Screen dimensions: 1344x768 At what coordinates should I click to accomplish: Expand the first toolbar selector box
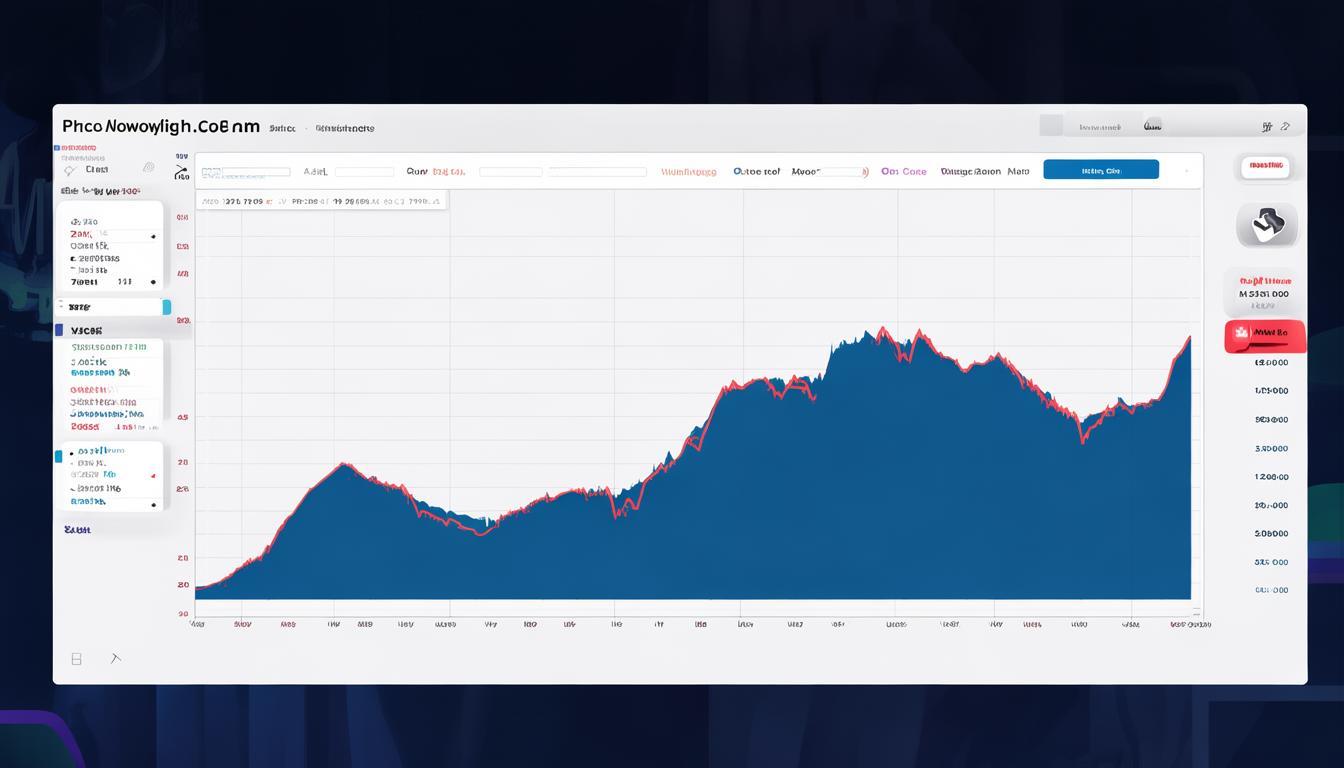coord(246,172)
